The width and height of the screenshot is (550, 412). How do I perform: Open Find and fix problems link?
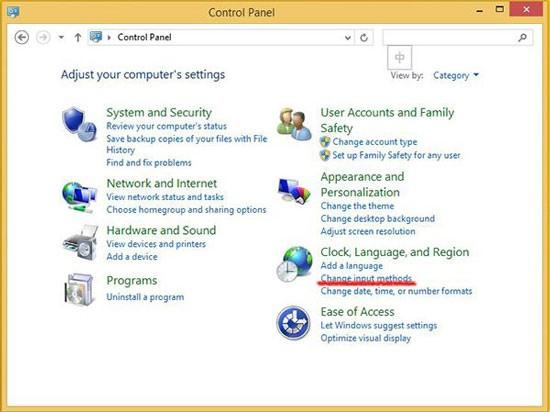click(149, 163)
